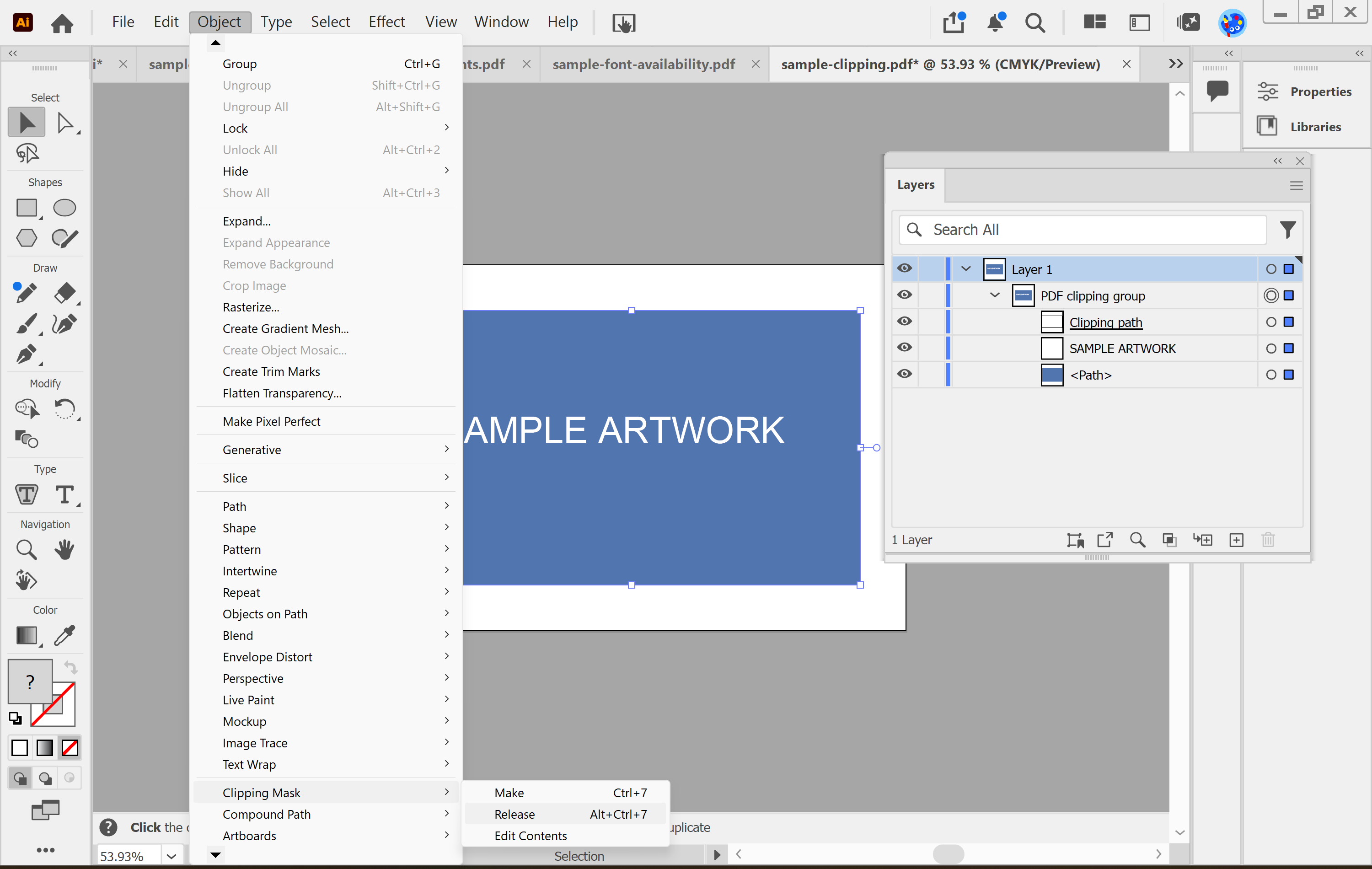The image size is (1372, 869).
Task: Click target circle for PDF clipping group
Action: tap(1271, 295)
